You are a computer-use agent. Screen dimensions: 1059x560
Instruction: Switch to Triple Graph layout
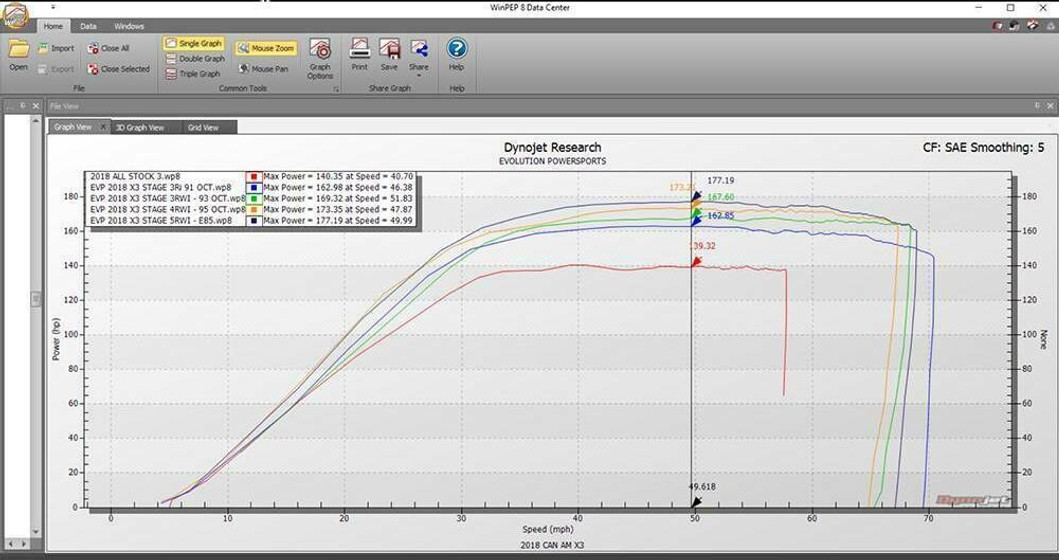[x=192, y=74]
